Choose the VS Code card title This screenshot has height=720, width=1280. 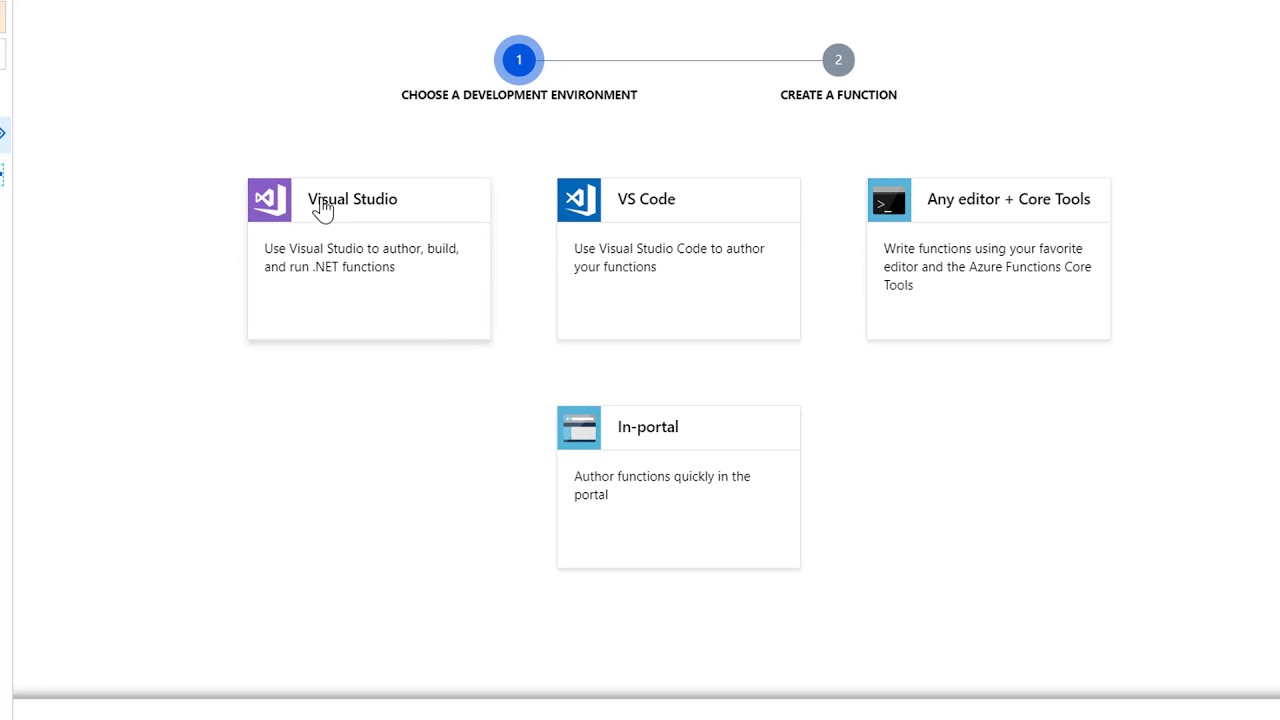pyautogui.click(x=646, y=199)
